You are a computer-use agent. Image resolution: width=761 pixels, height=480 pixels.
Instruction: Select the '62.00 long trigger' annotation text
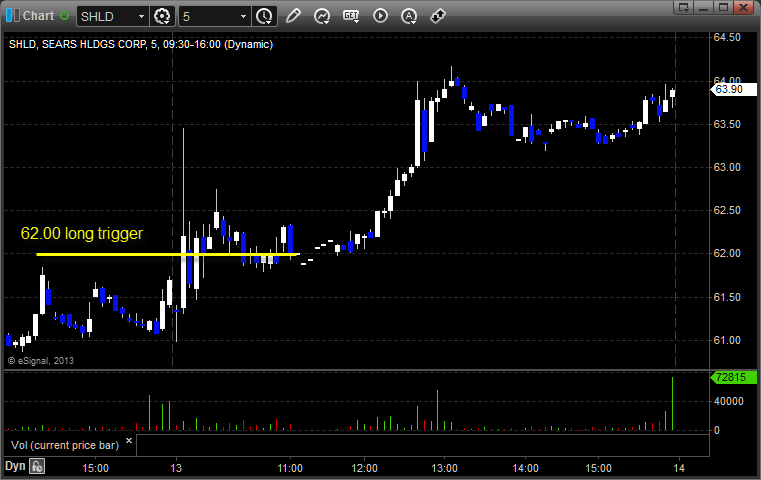82,233
